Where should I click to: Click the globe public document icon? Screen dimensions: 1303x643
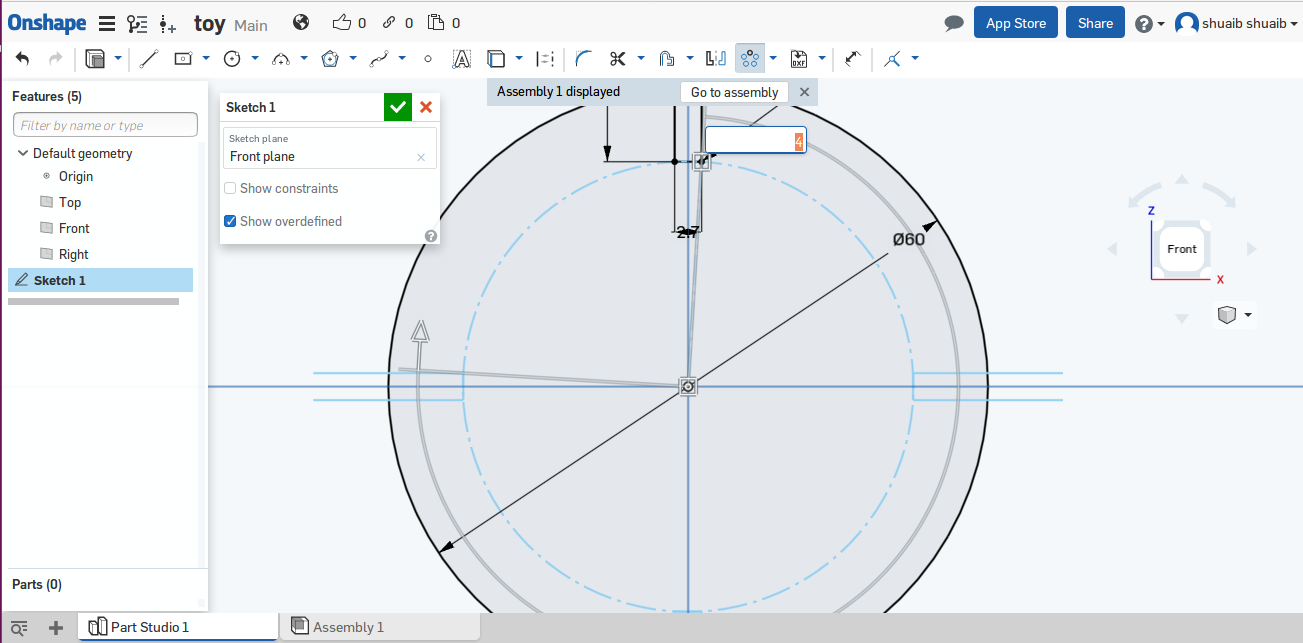(x=301, y=22)
